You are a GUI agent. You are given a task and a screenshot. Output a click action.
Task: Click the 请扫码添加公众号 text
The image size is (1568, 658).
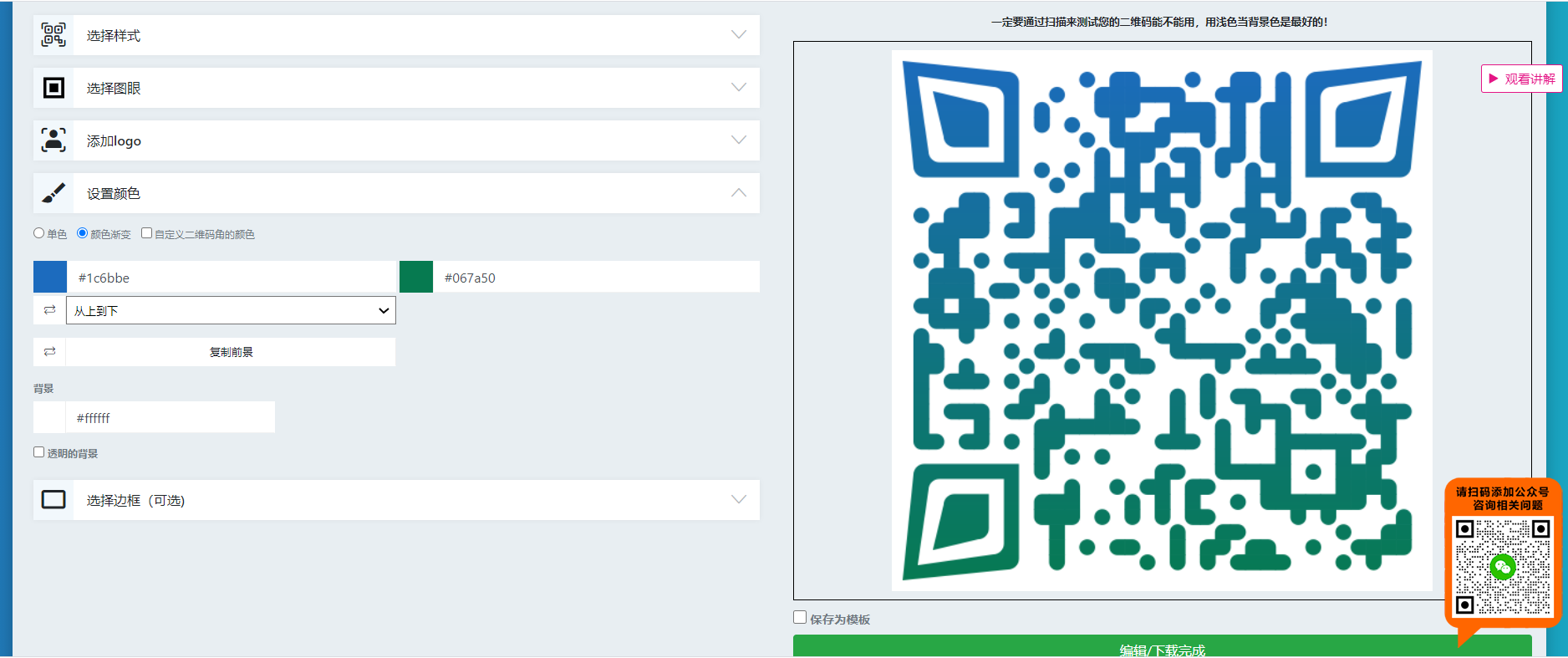click(1502, 492)
